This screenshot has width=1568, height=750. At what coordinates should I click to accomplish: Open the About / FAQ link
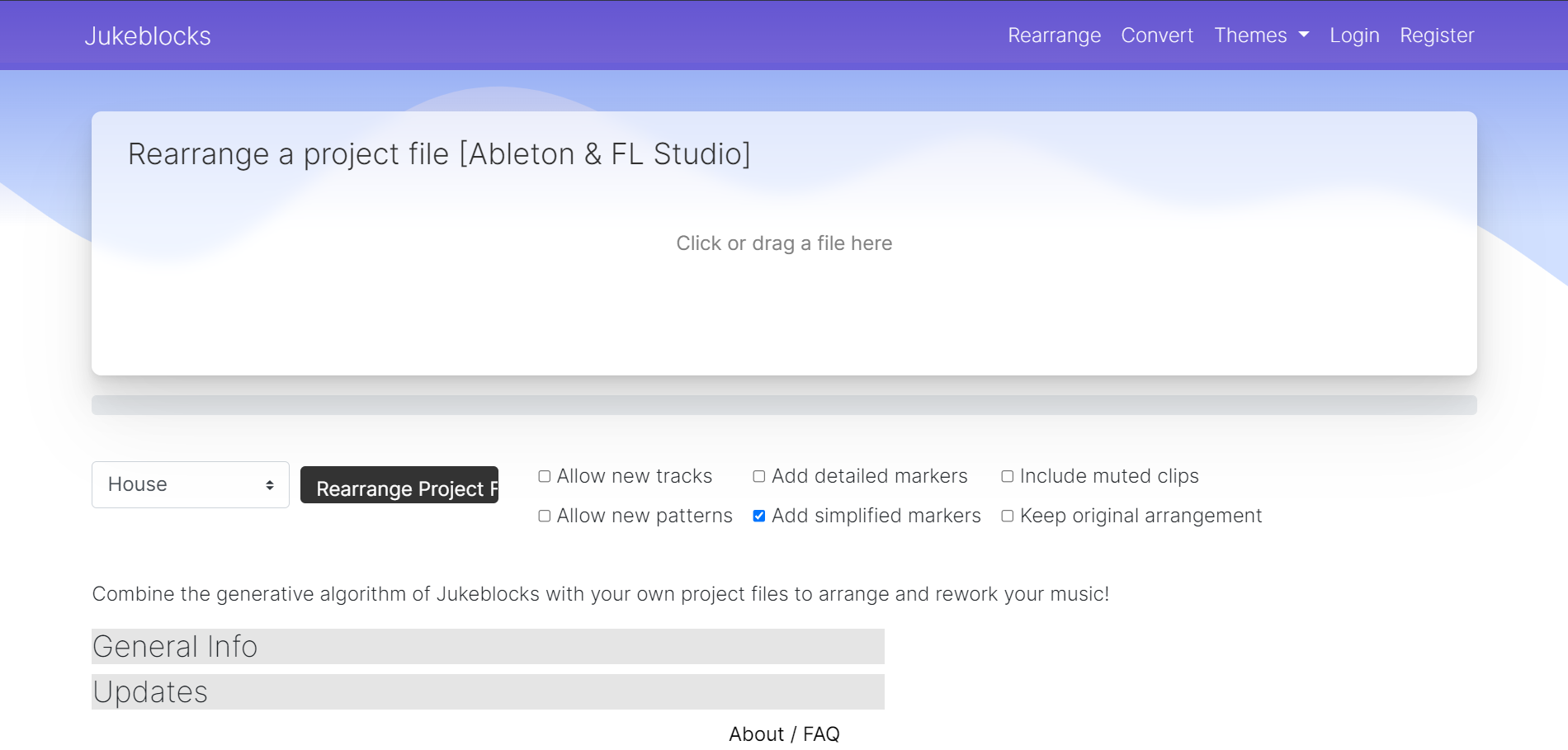784,733
